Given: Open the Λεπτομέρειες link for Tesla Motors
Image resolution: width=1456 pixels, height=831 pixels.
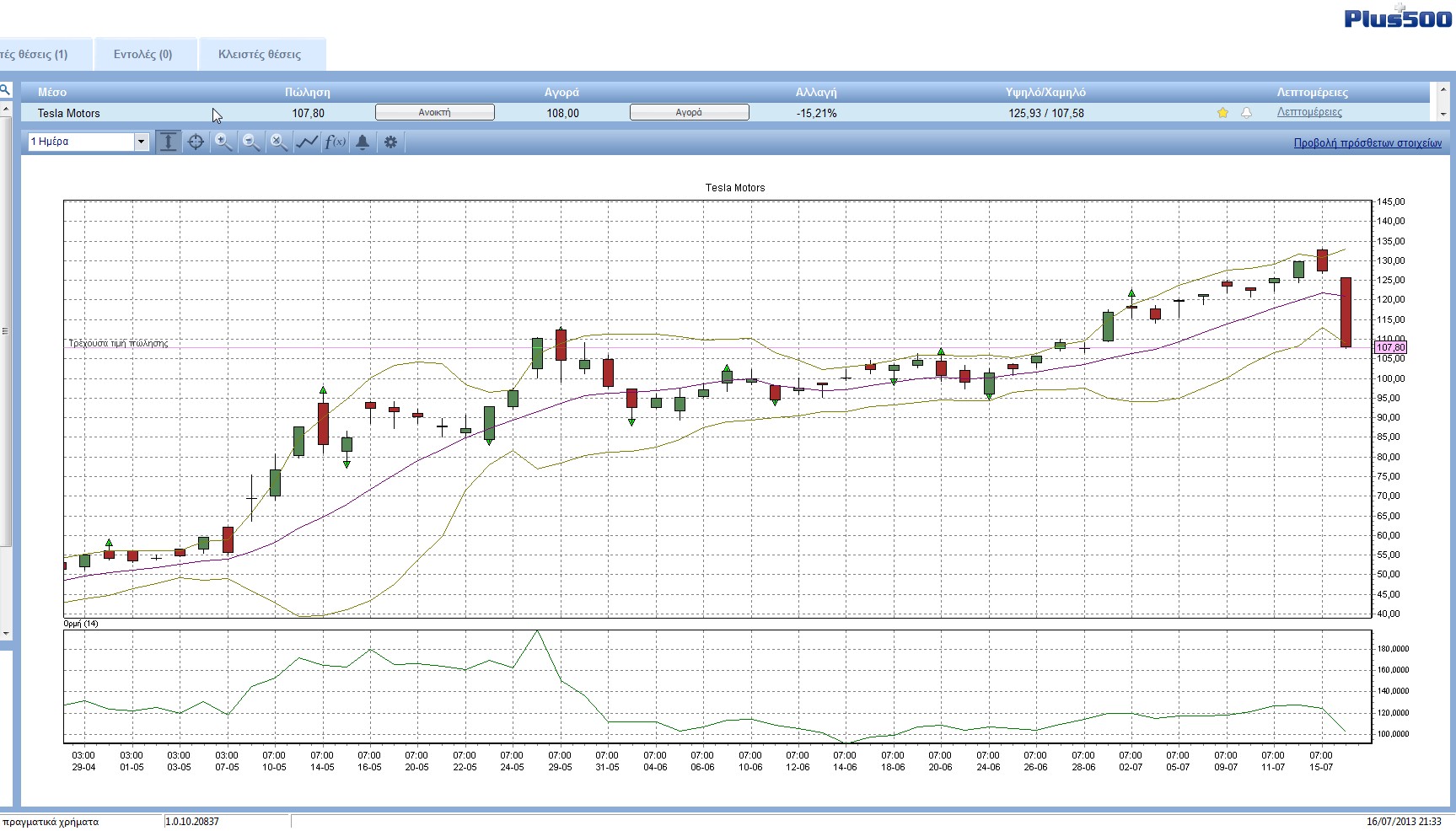Looking at the screenshot, I should pos(1309,112).
